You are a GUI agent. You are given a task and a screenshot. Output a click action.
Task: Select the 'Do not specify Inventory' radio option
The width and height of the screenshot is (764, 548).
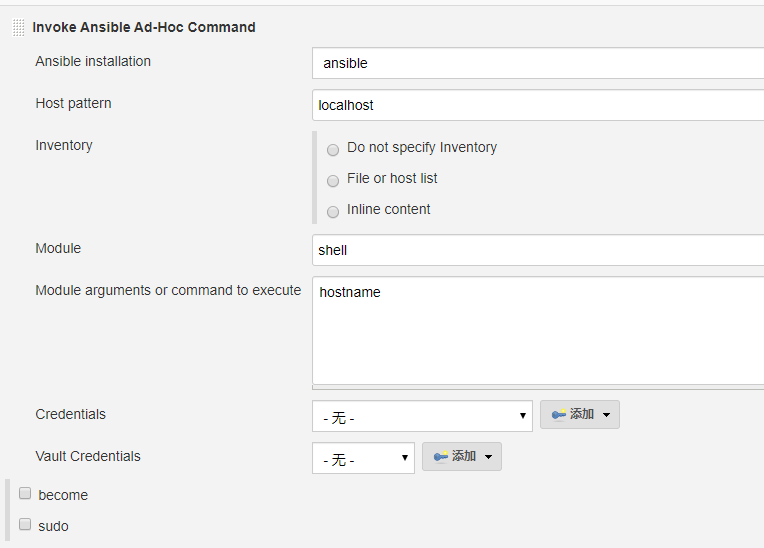point(333,150)
